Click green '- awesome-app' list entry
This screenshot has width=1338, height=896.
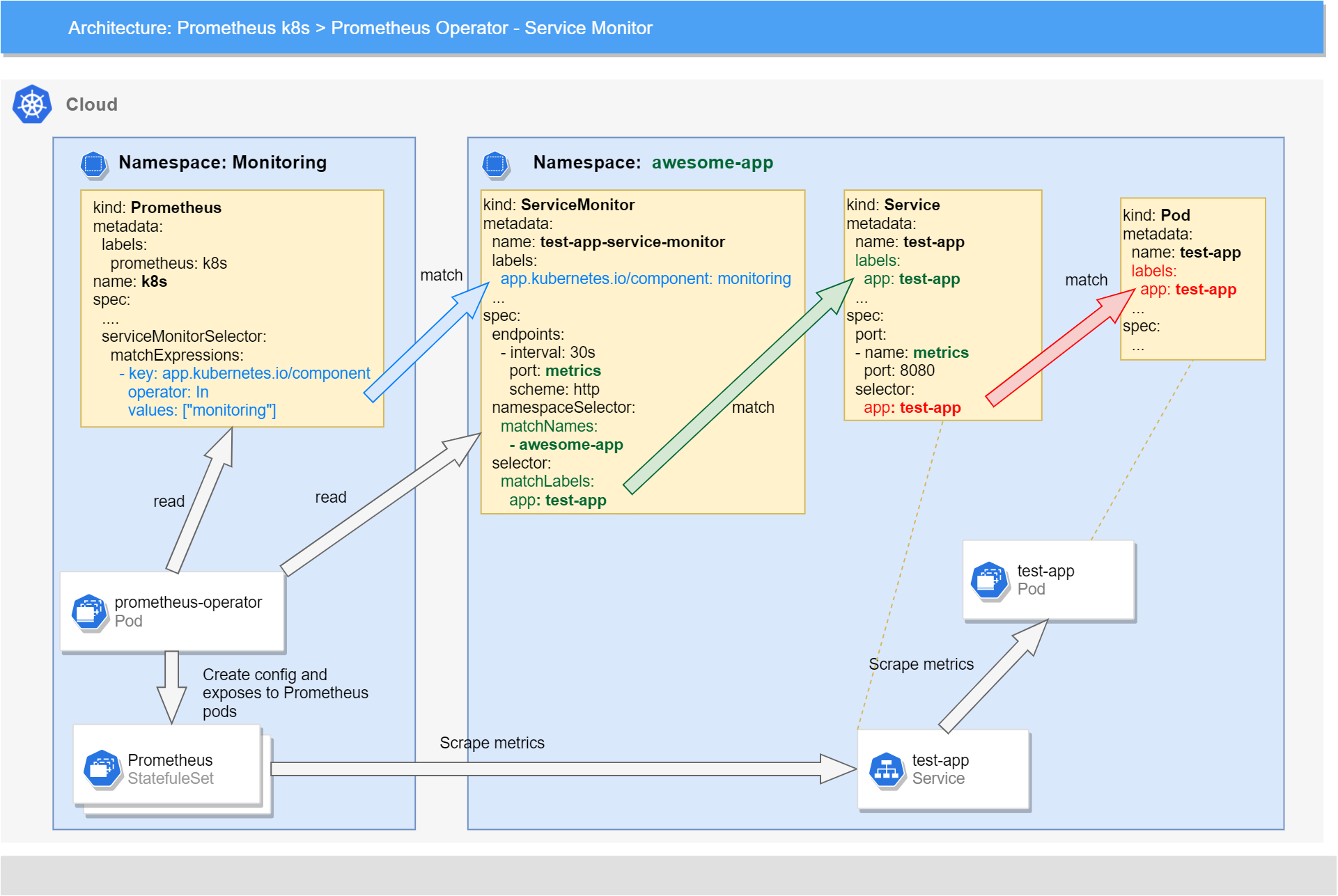[566, 444]
